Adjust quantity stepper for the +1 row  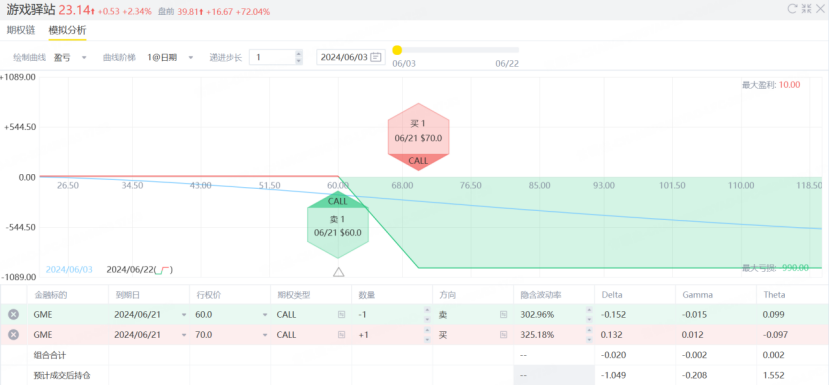pos(427,335)
